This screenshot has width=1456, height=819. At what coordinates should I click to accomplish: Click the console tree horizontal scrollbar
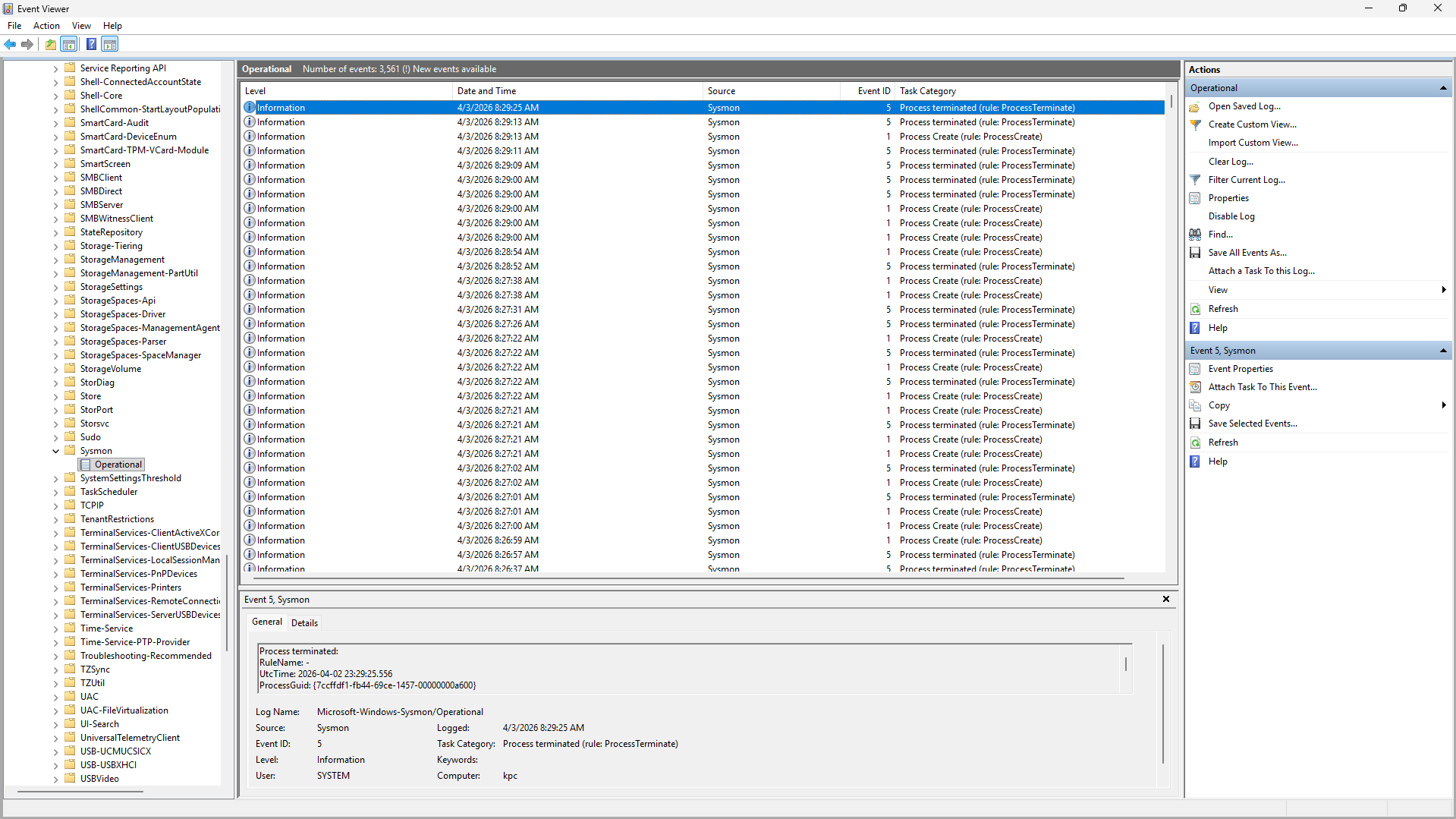point(80,792)
